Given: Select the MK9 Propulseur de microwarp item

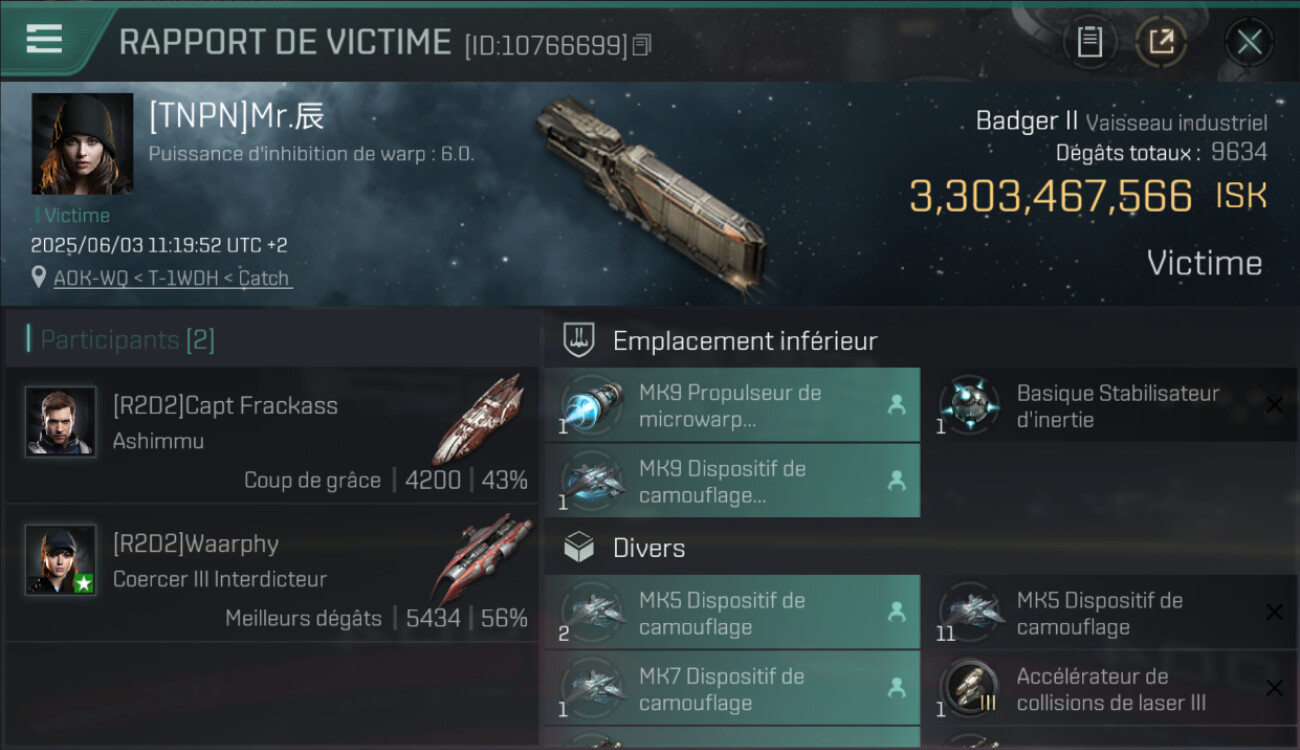Looking at the screenshot, I should click(x=732, y=405).
